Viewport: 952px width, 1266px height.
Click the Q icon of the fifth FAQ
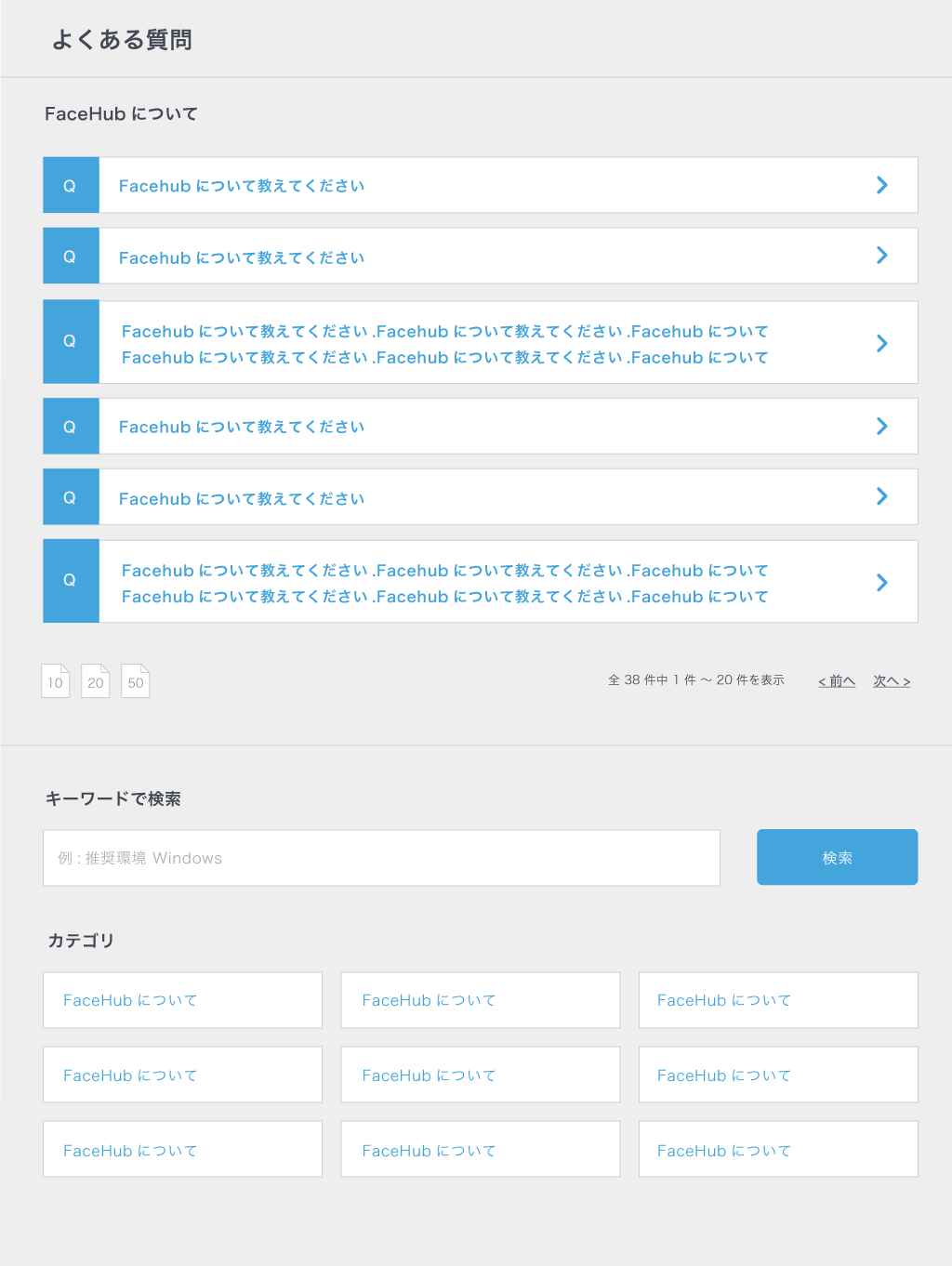point(70,497)
